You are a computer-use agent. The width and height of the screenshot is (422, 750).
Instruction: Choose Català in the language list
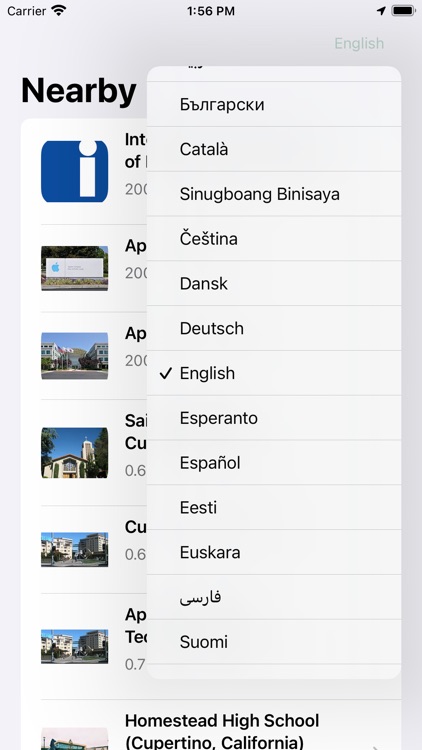(x=274, y=149)
